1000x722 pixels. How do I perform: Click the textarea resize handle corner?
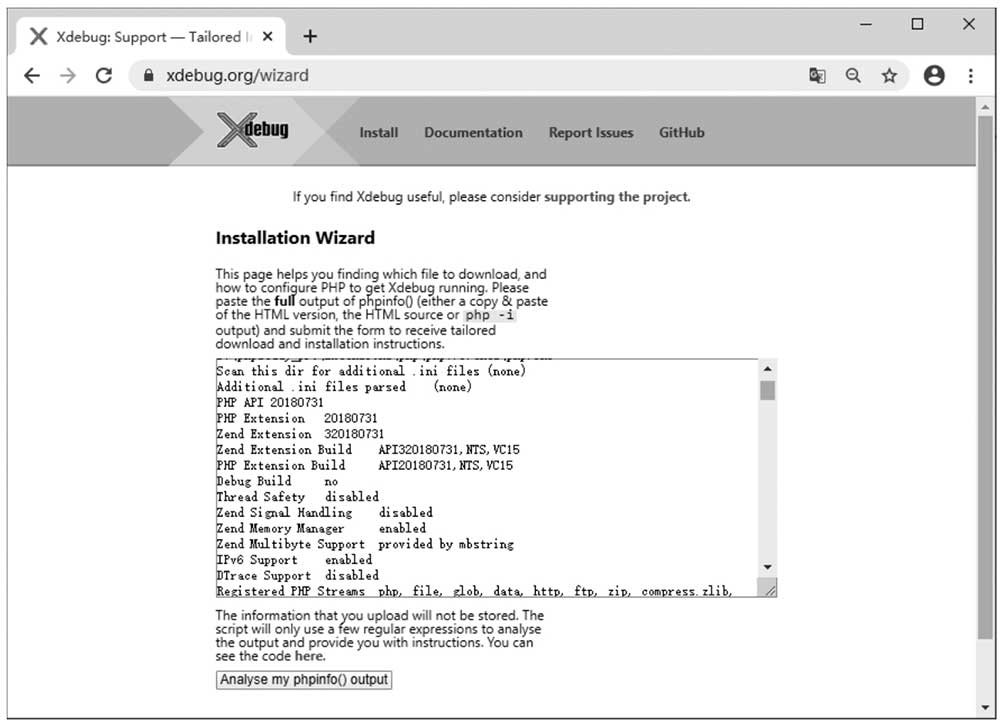click(768, 589)
